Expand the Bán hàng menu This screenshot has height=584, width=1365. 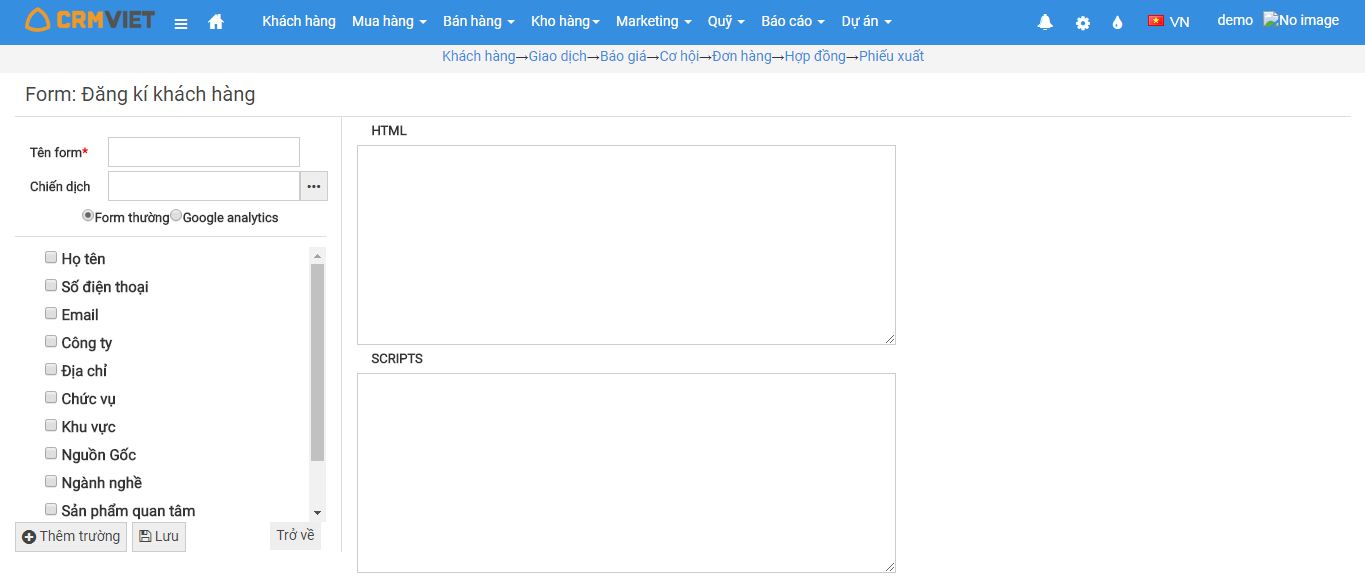coord(479,21)
